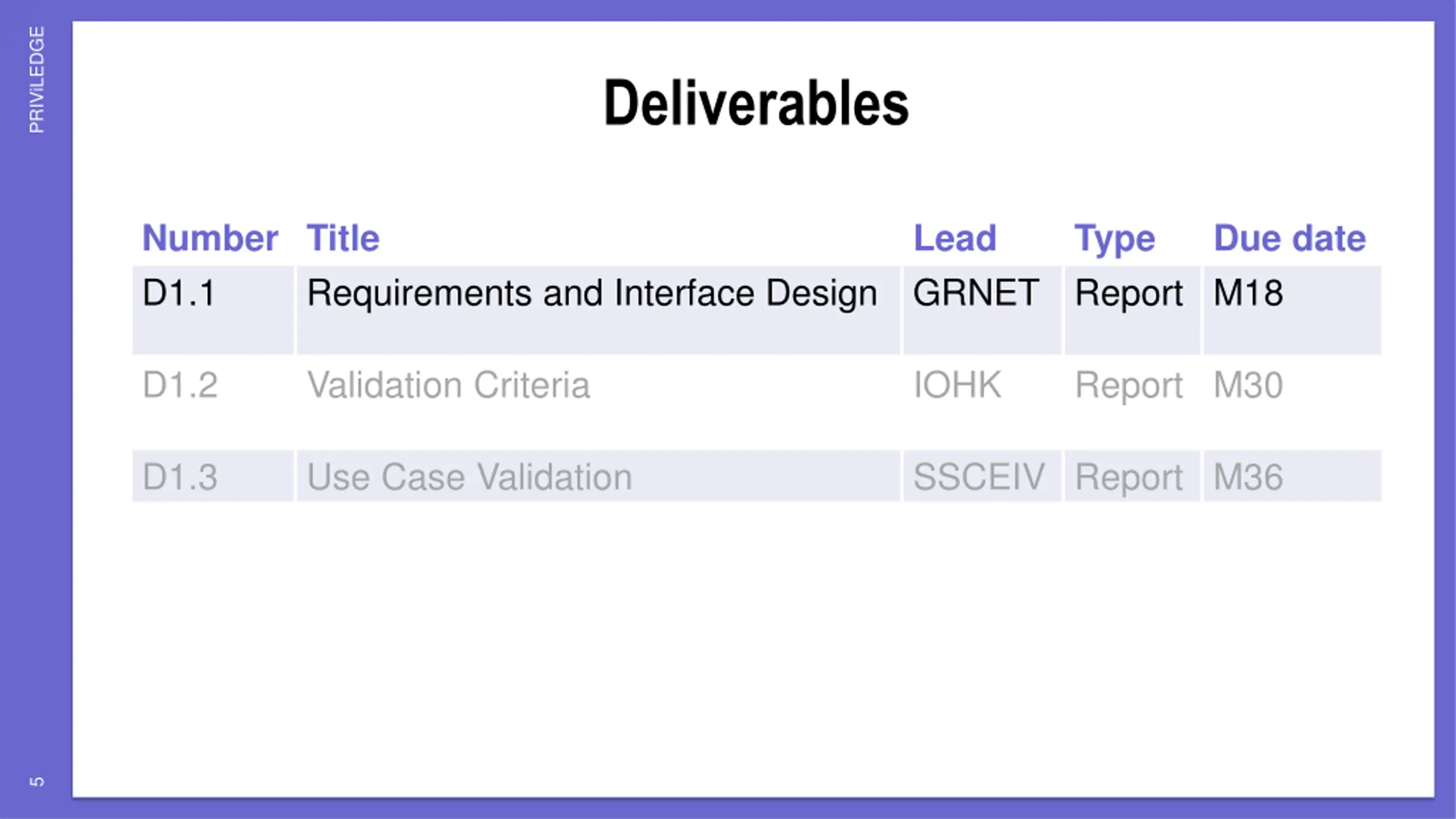
Task: Click the D1.3 deliverable number cell
Action: (180, 477)
